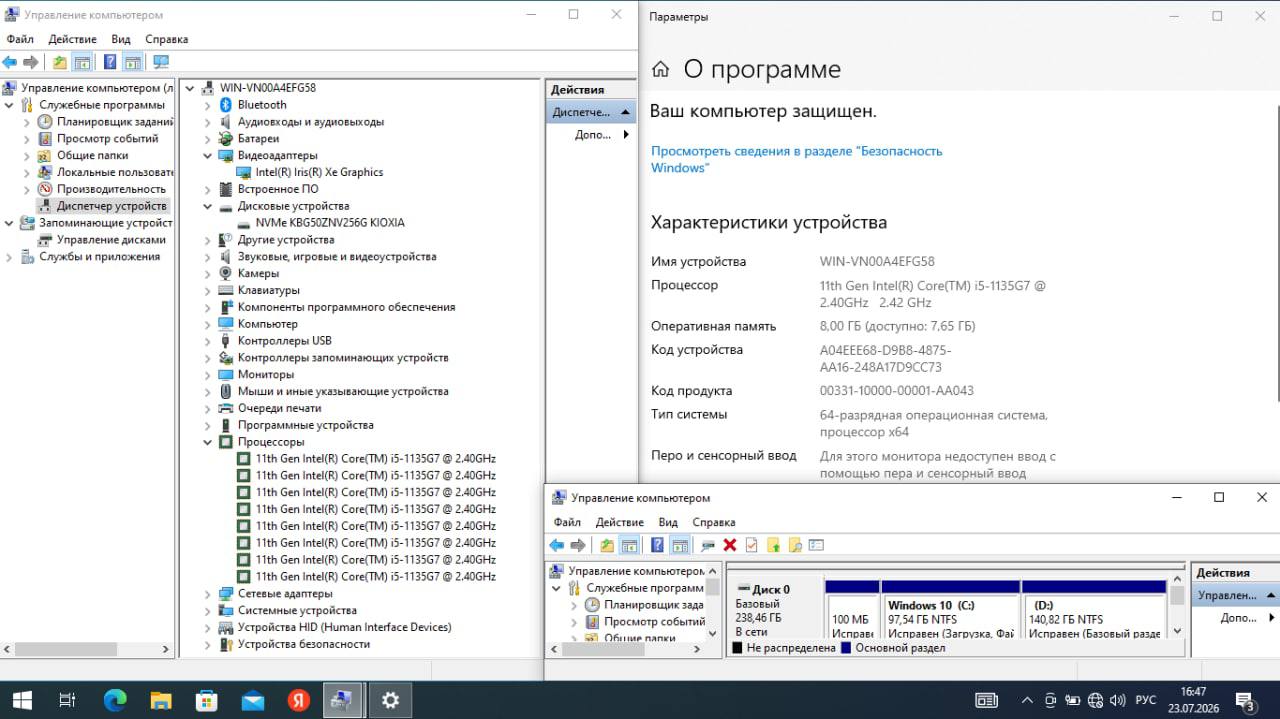Click Show/Hide action pane icon in top window

coord(131,62)
